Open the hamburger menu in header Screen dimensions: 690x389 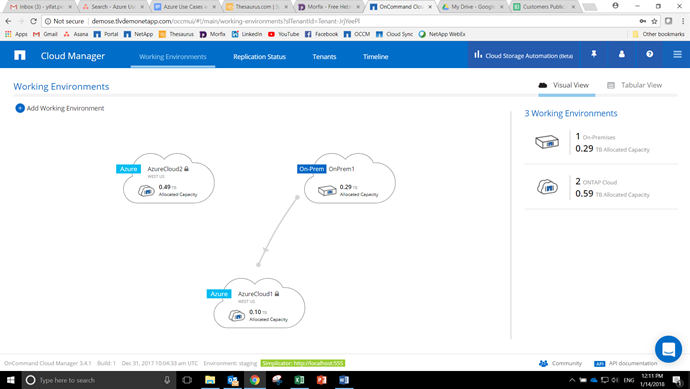click(677, 54)
